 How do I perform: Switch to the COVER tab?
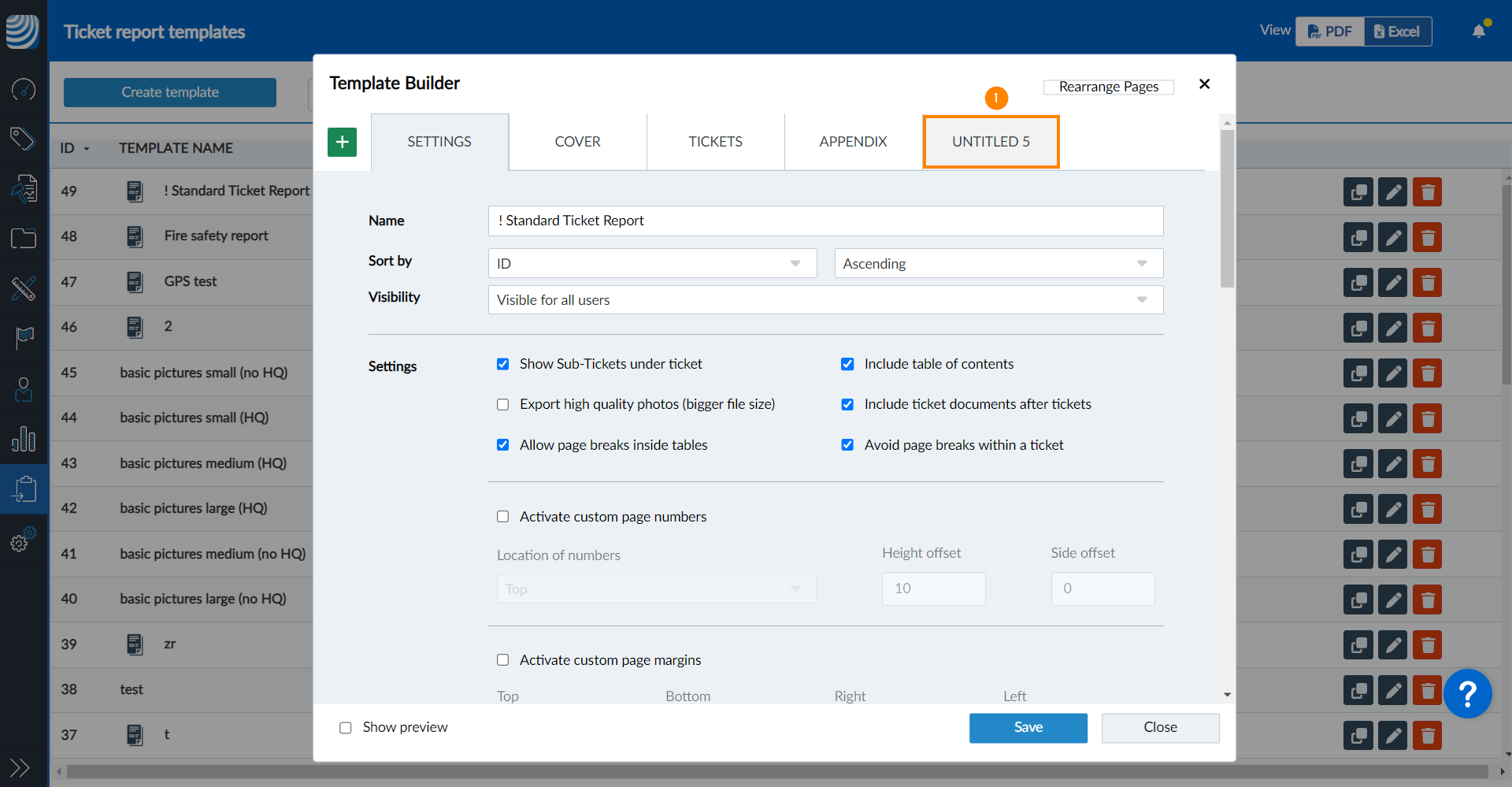coord(577,142)
